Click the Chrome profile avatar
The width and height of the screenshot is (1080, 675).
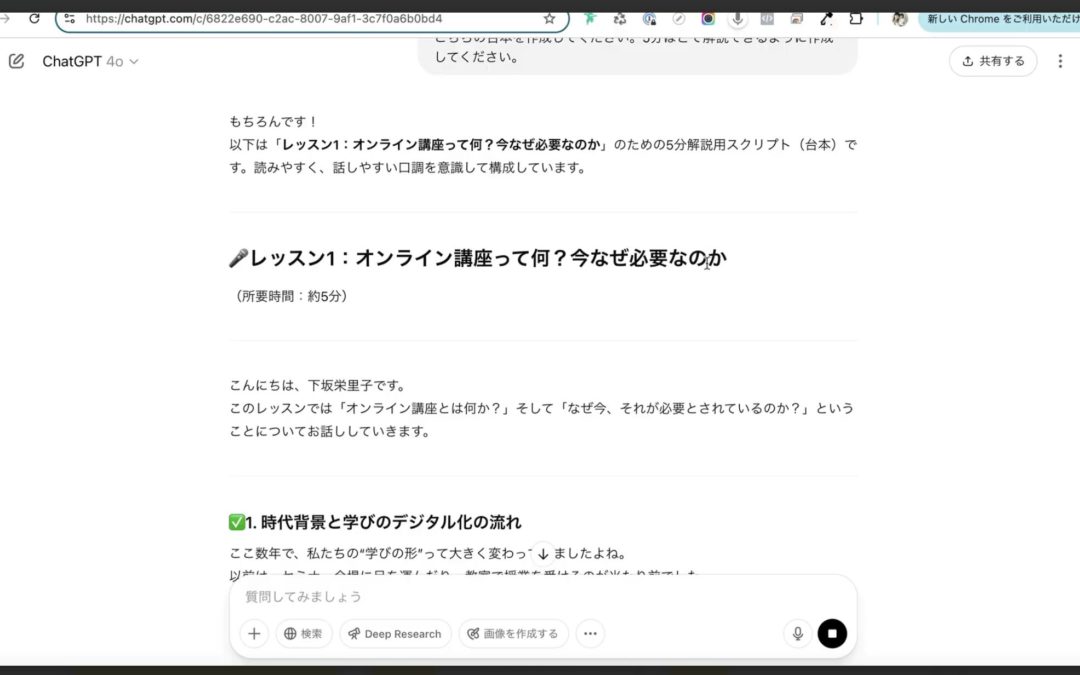pos(899,18)
